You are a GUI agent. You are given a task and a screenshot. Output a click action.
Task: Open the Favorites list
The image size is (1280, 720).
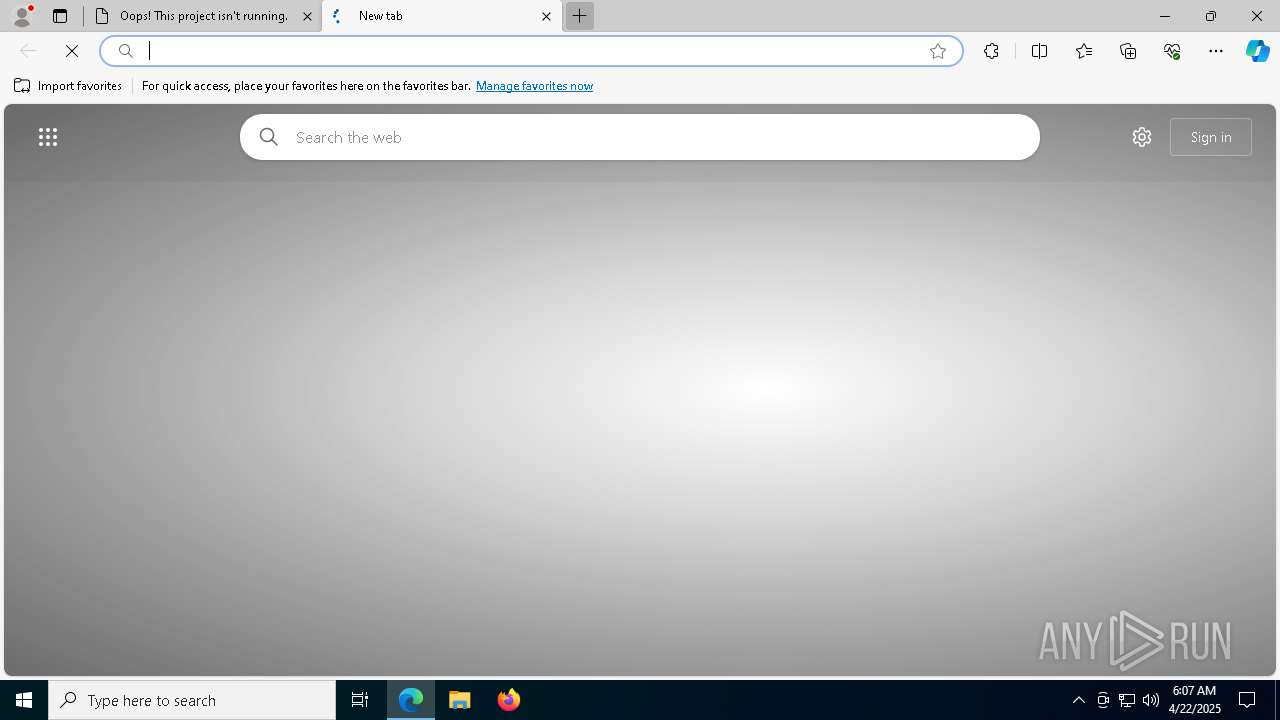point(1084,51)
